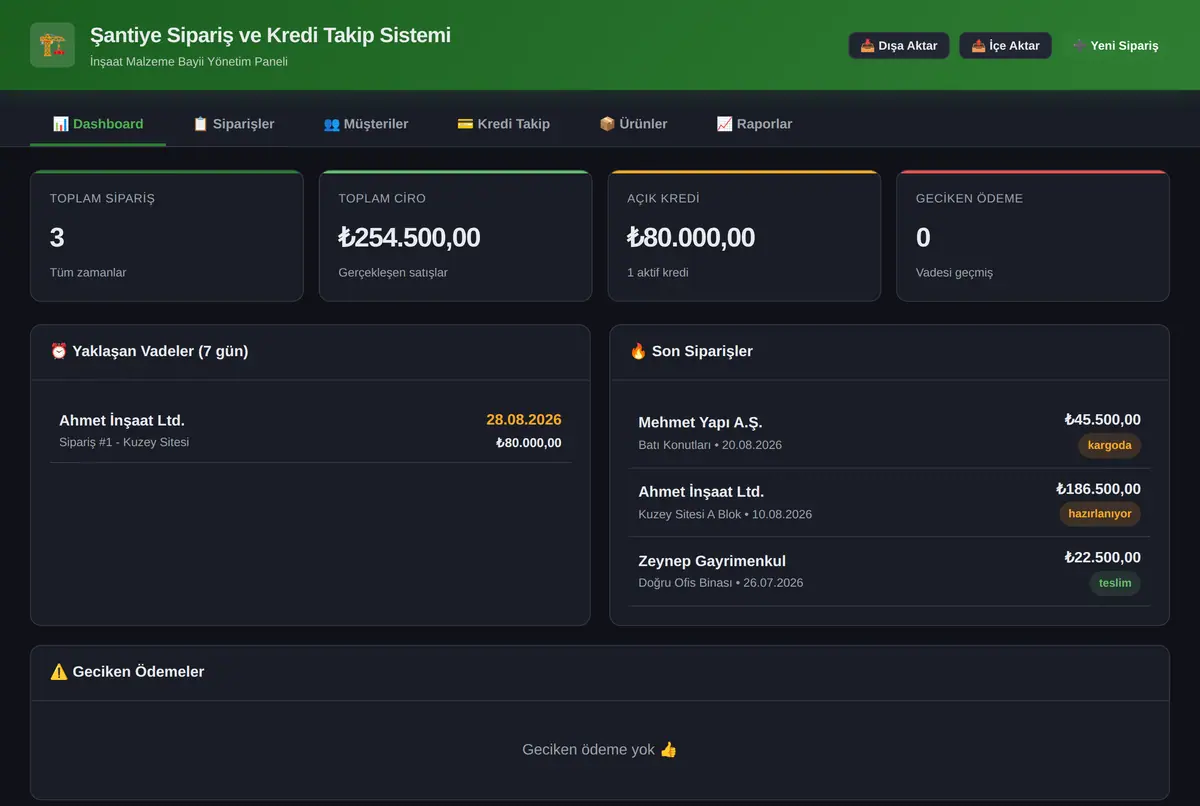Click the Toplam Ciro summary card
1200x806 pixels.
[x=455, y=236]
